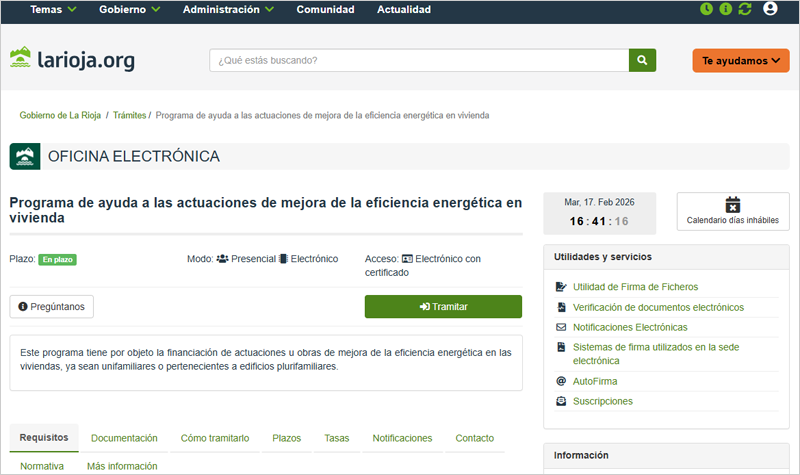800x475 pixels.
Task: Follow the Trámites breadcrumb link
Action: coord(129,115)
